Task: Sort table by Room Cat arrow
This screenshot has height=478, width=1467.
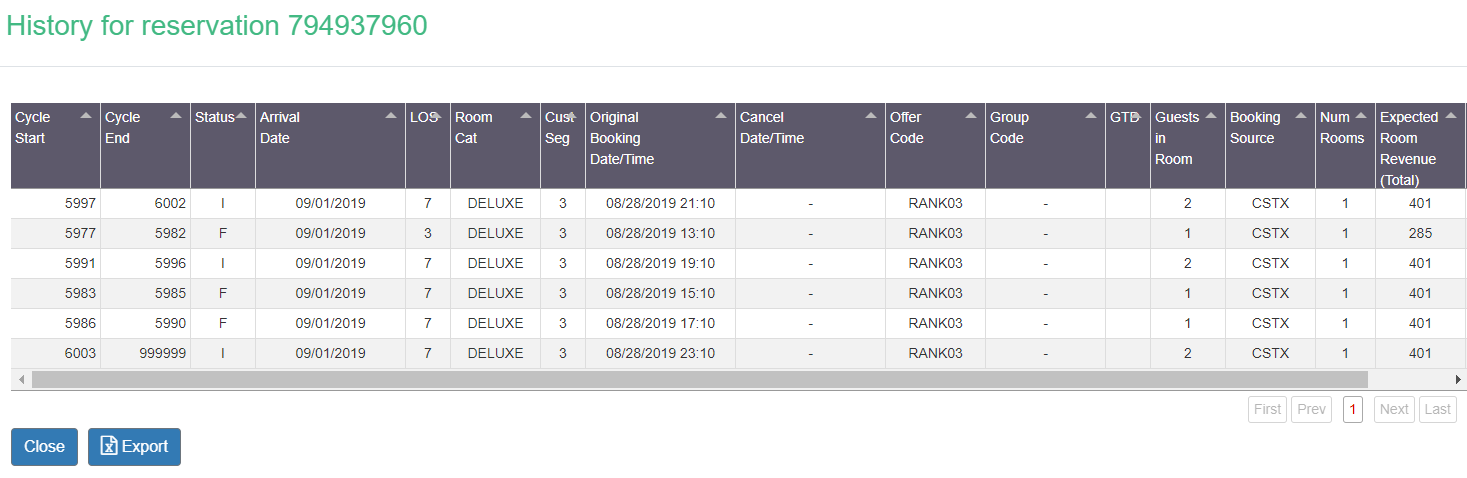Action: tap(526, 116)
